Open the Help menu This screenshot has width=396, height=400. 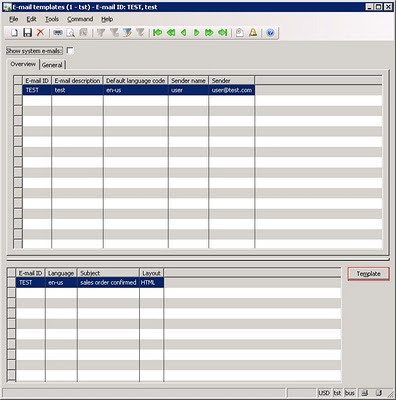click(107, 19)
